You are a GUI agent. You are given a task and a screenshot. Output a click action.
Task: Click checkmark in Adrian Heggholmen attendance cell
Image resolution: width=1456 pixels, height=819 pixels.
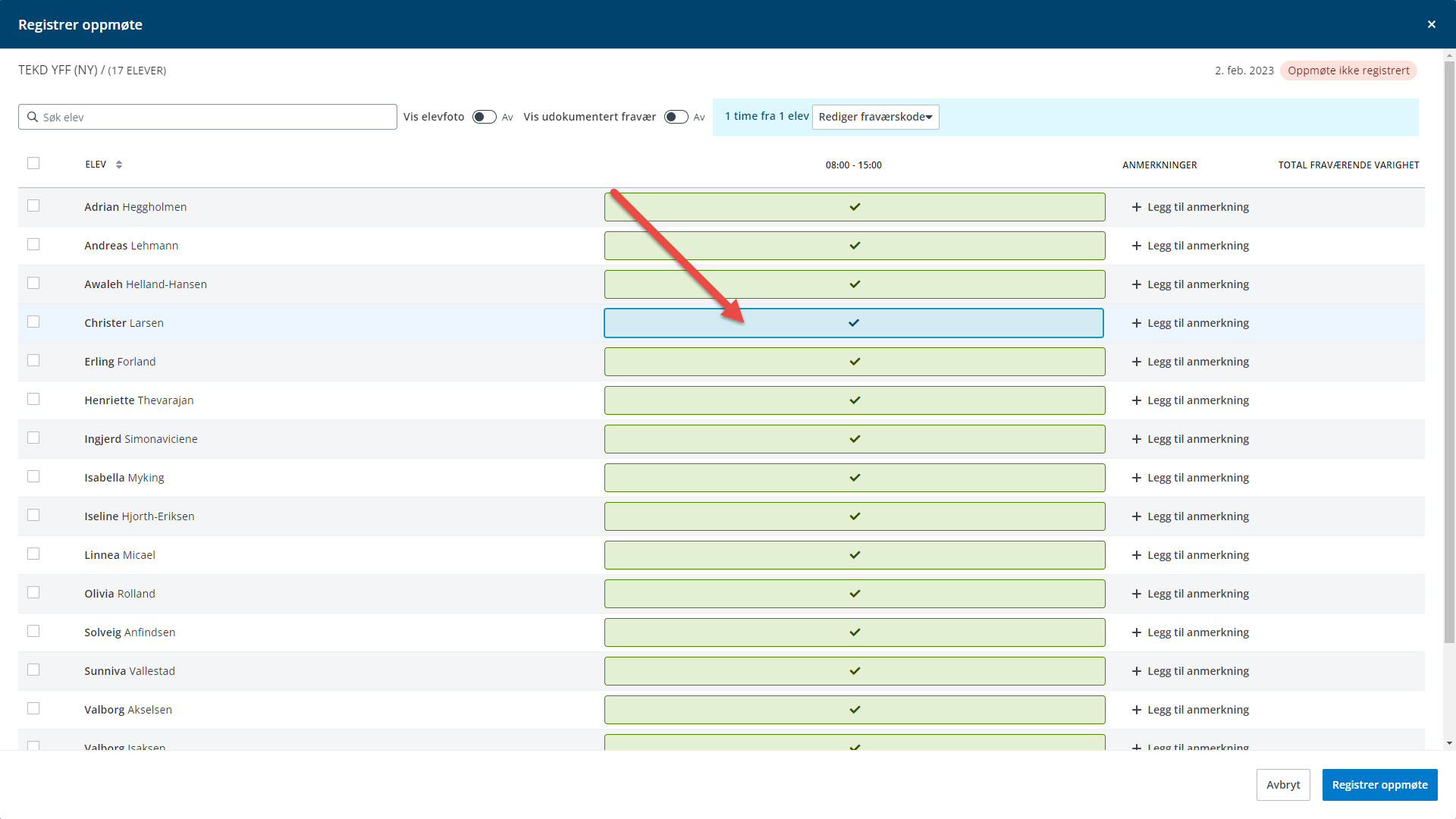tap(855, 207)
